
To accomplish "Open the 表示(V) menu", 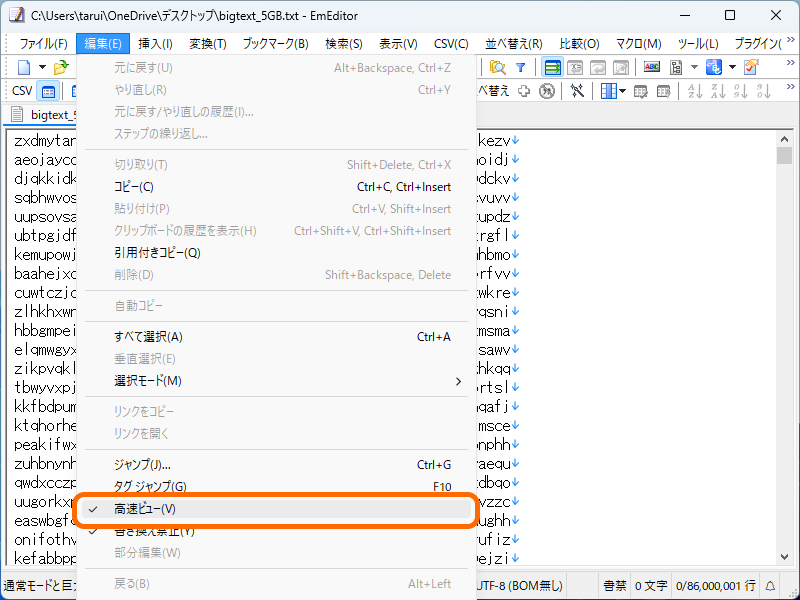I will tap(398, 43).
